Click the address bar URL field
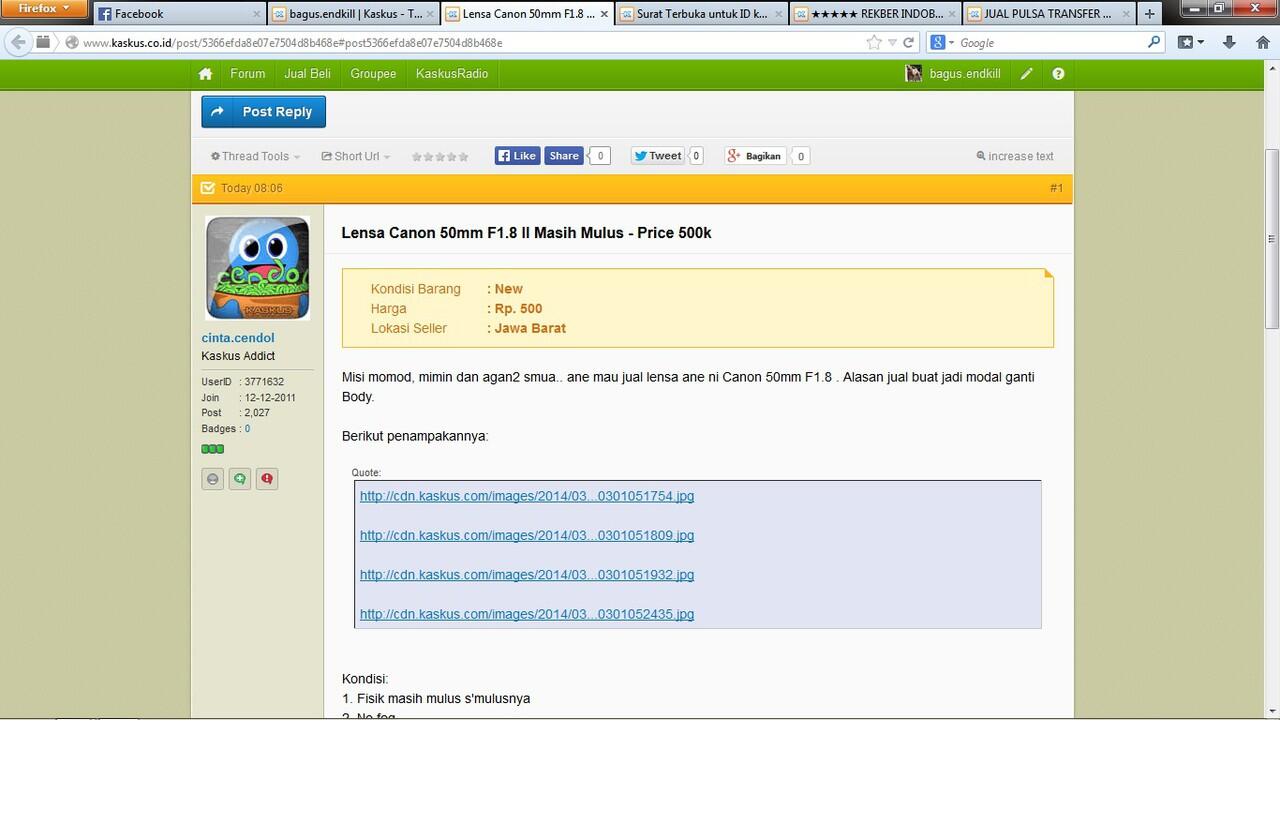1280x824 pixels. 470,43
